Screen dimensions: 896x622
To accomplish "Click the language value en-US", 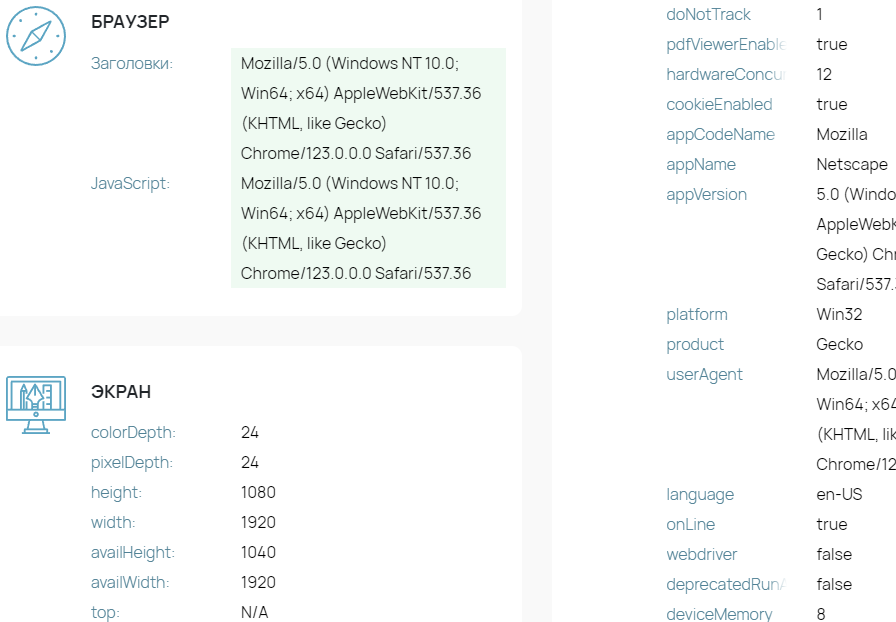I will [x=839, y=495].
